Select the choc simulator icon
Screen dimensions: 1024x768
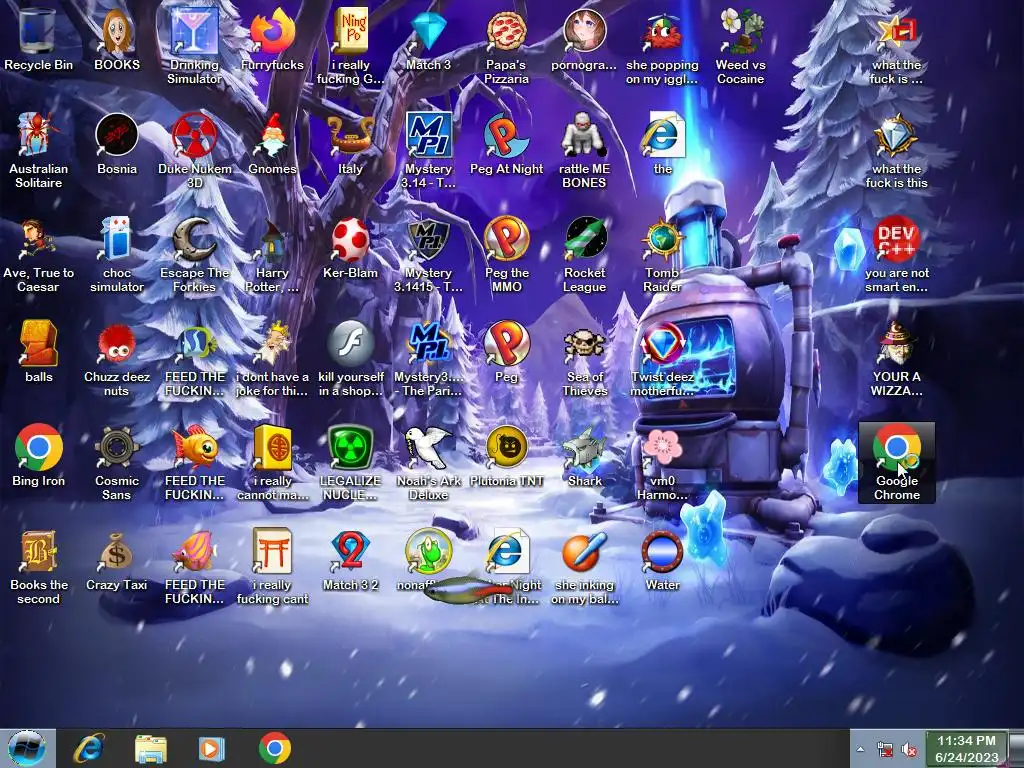116,255
